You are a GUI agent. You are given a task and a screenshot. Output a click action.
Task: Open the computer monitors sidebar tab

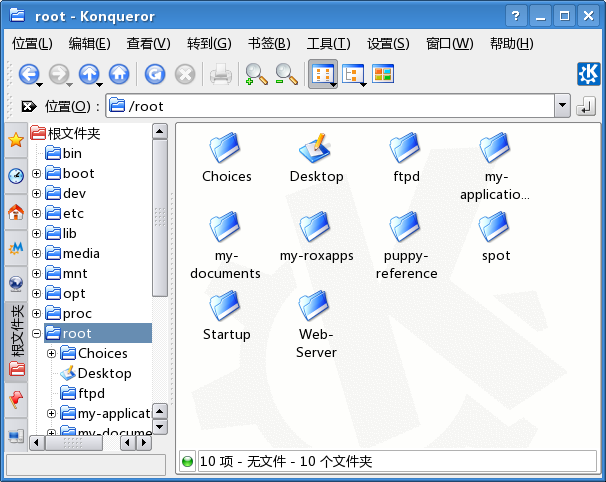16,436
